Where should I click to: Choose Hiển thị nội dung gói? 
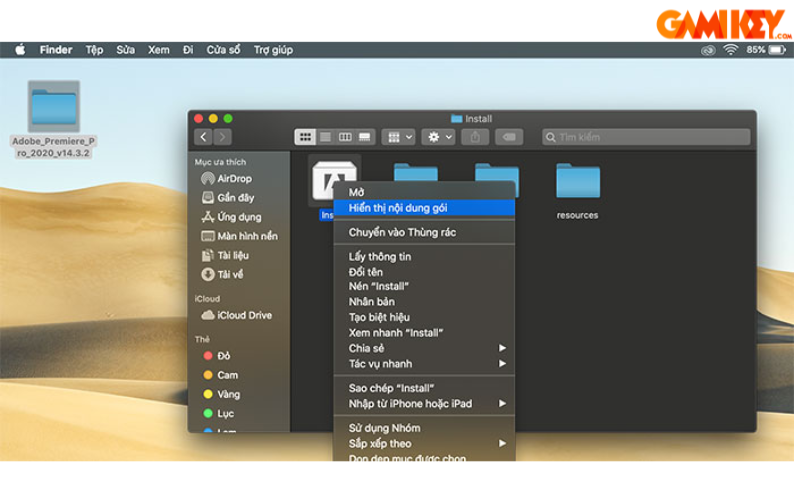(424, 208)
